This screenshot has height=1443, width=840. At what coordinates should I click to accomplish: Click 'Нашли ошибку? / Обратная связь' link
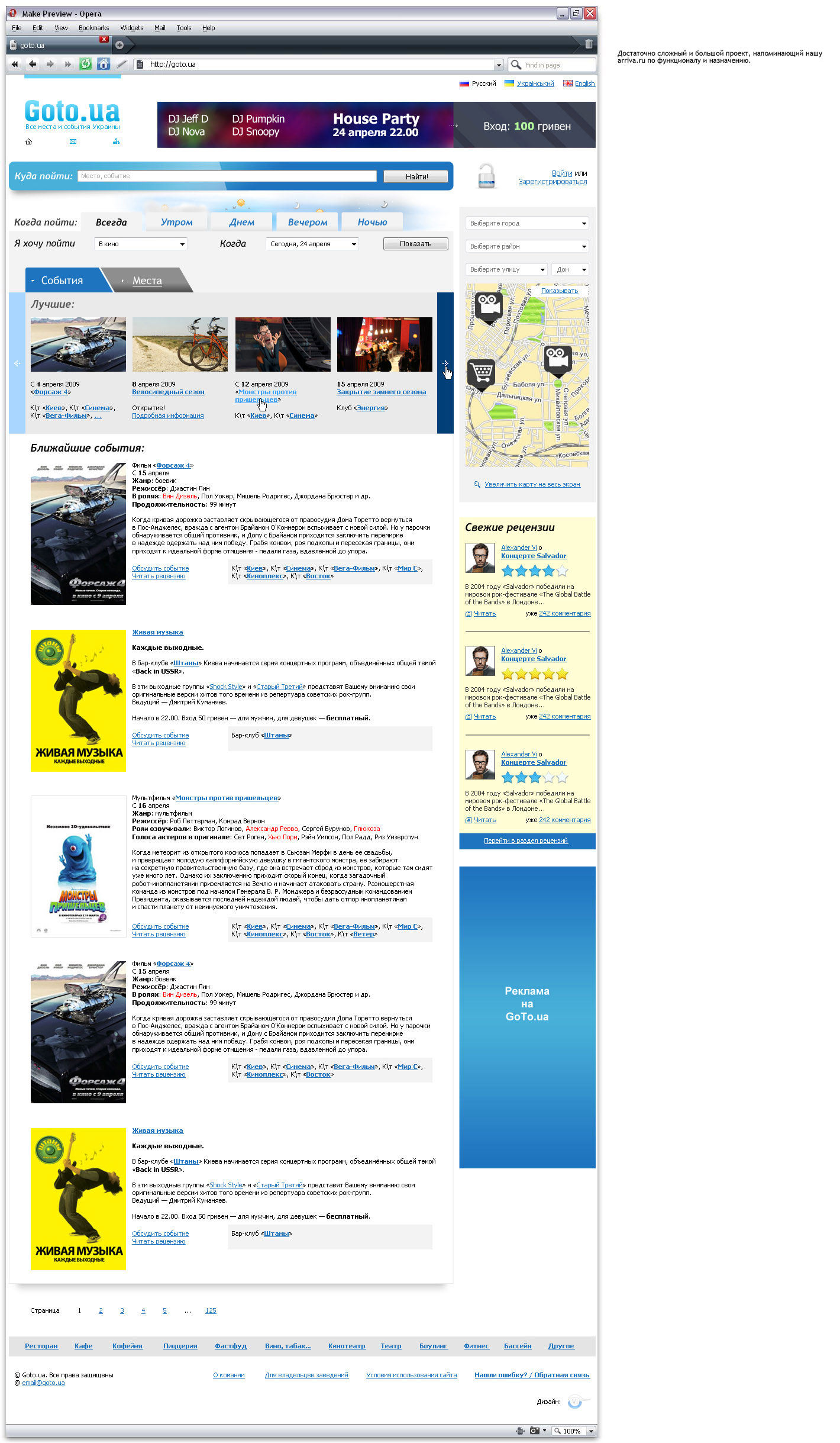[532, 1375]
